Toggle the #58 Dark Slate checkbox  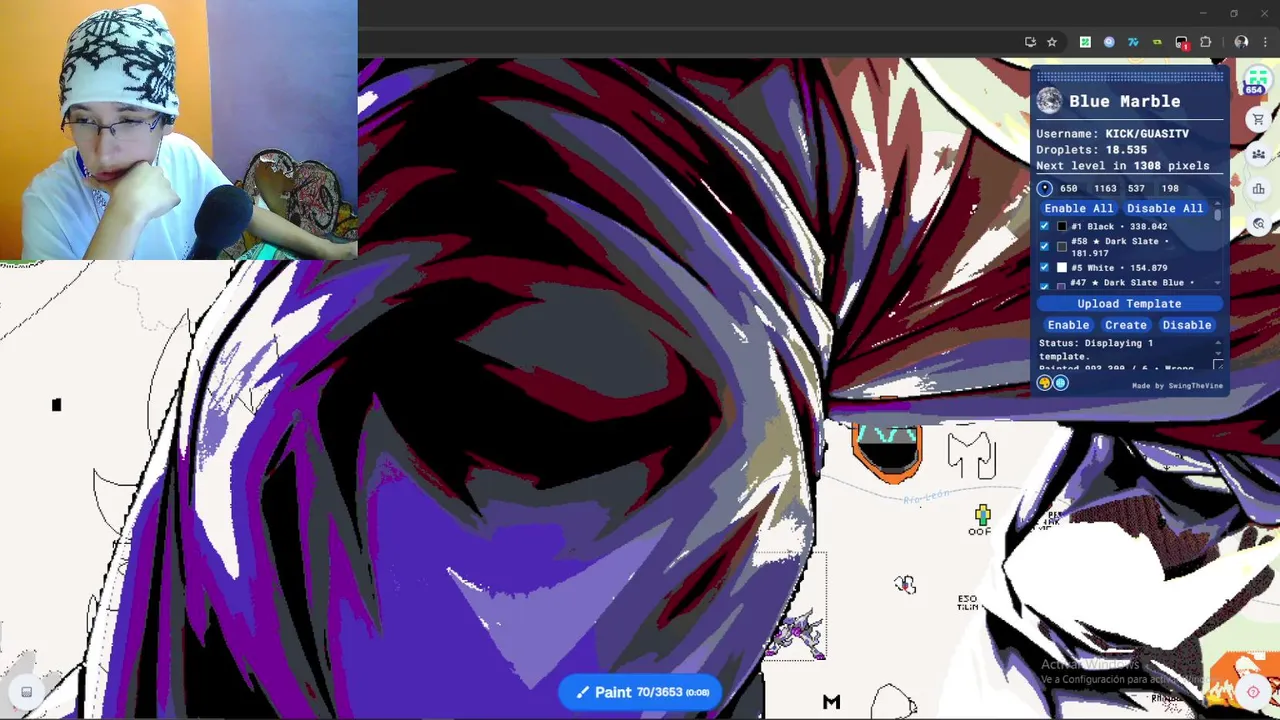[1045, 246]
